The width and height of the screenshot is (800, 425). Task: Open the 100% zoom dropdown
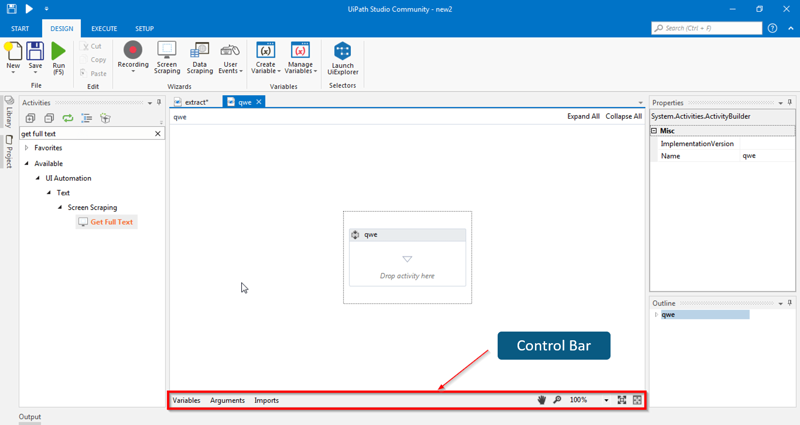click(x=606, y=401)
